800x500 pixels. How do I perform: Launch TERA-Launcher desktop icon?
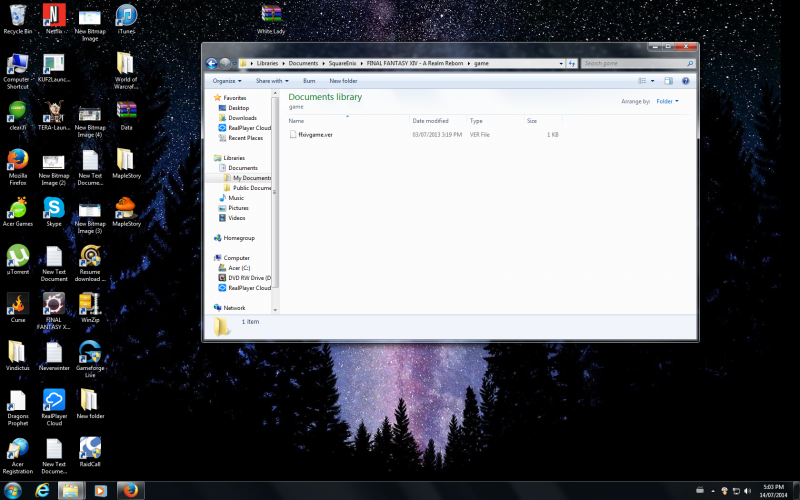click(x=54, y=115)
